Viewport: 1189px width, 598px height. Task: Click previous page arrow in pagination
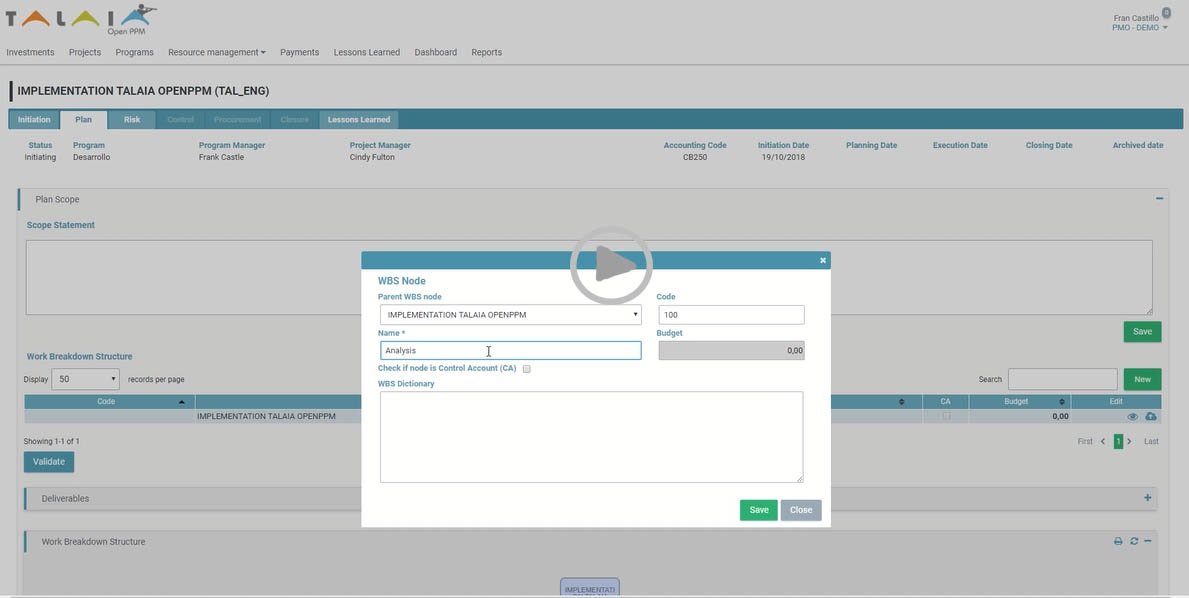1103,441
